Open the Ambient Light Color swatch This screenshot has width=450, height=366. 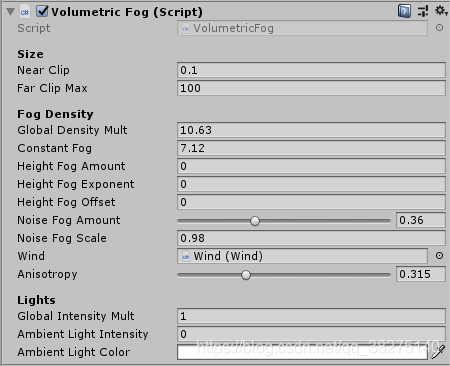pos(302,352)
